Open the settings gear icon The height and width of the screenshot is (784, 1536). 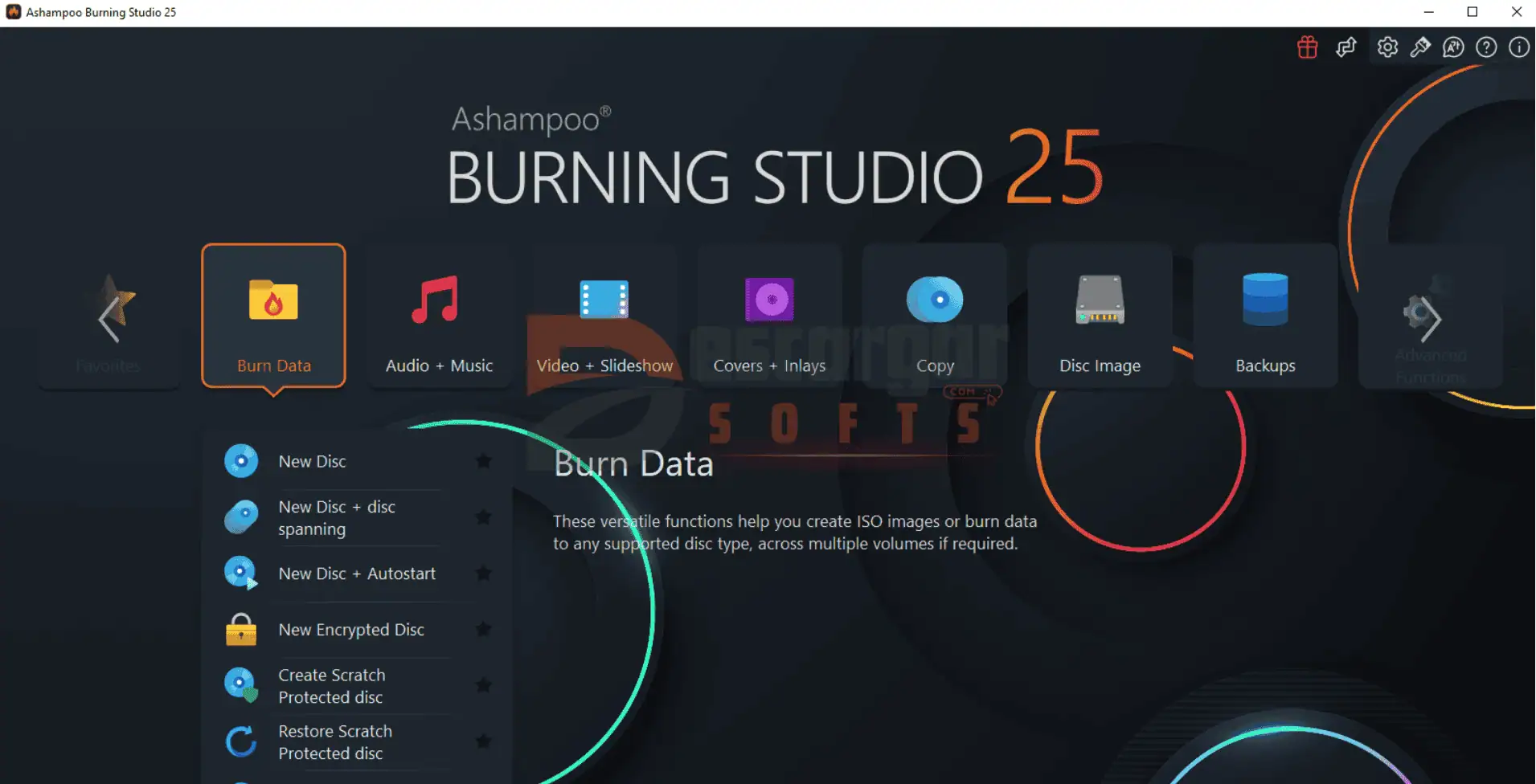click(1387, 47)
